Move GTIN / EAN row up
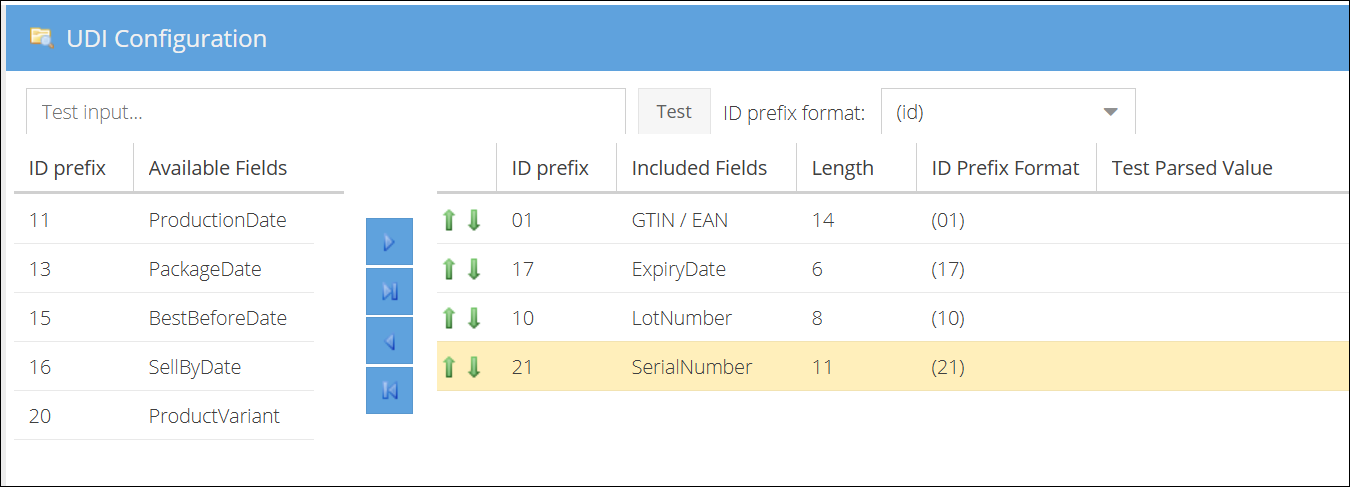Image resolution: width=1350 pixels, height=487 pixels. 449,220
